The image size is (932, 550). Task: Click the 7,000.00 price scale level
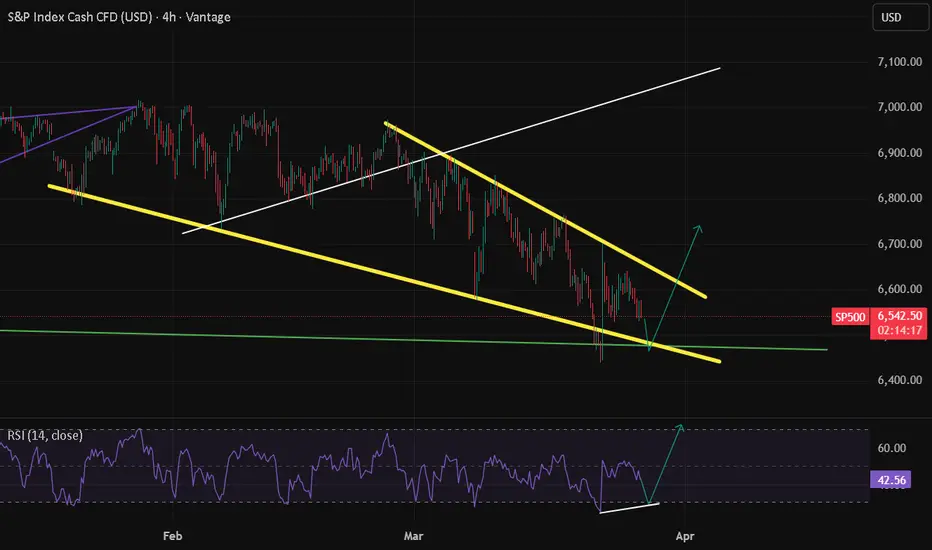tap(899, 107)
